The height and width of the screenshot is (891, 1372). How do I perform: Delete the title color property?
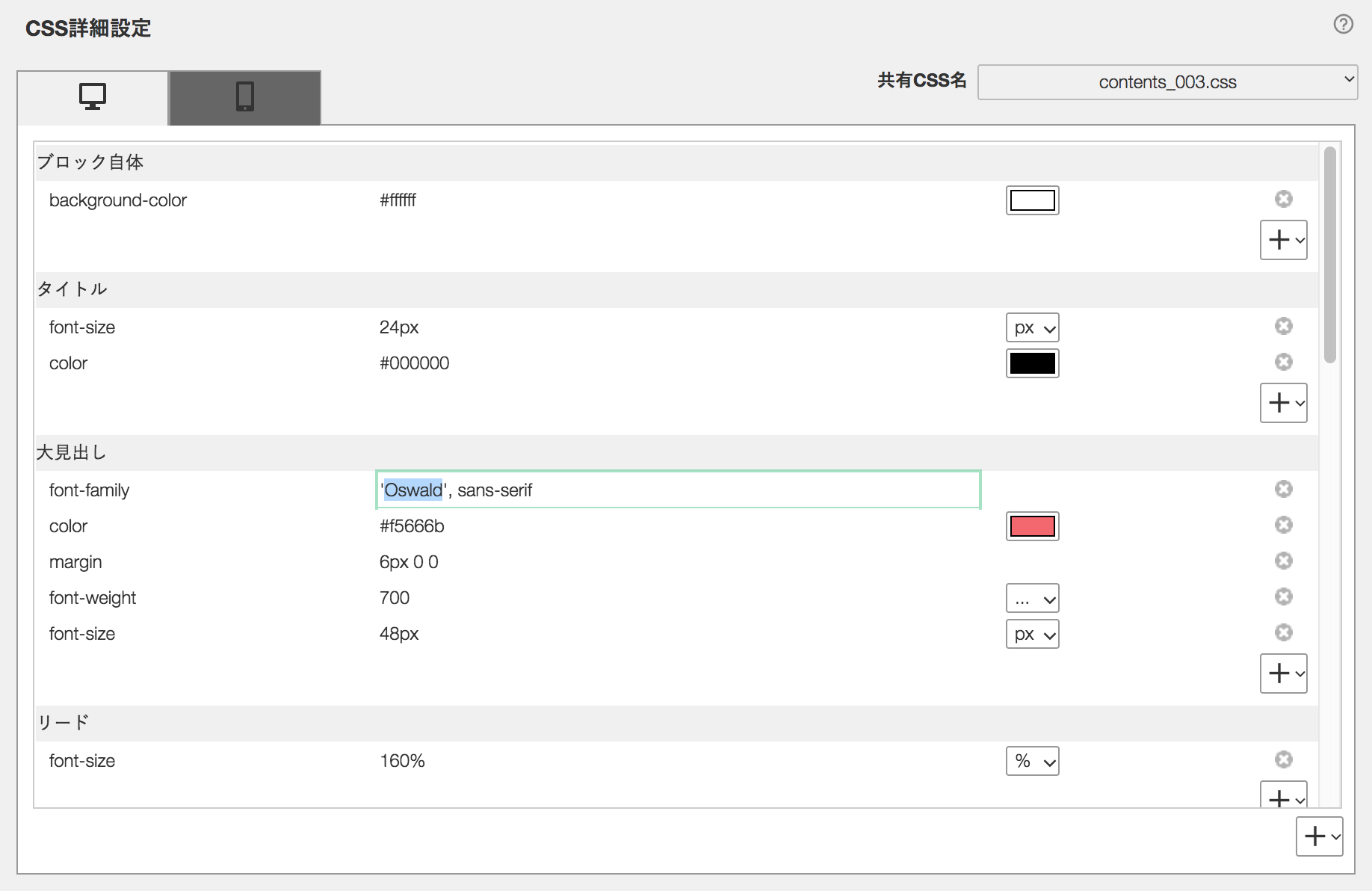click(x=1283, y=362)
